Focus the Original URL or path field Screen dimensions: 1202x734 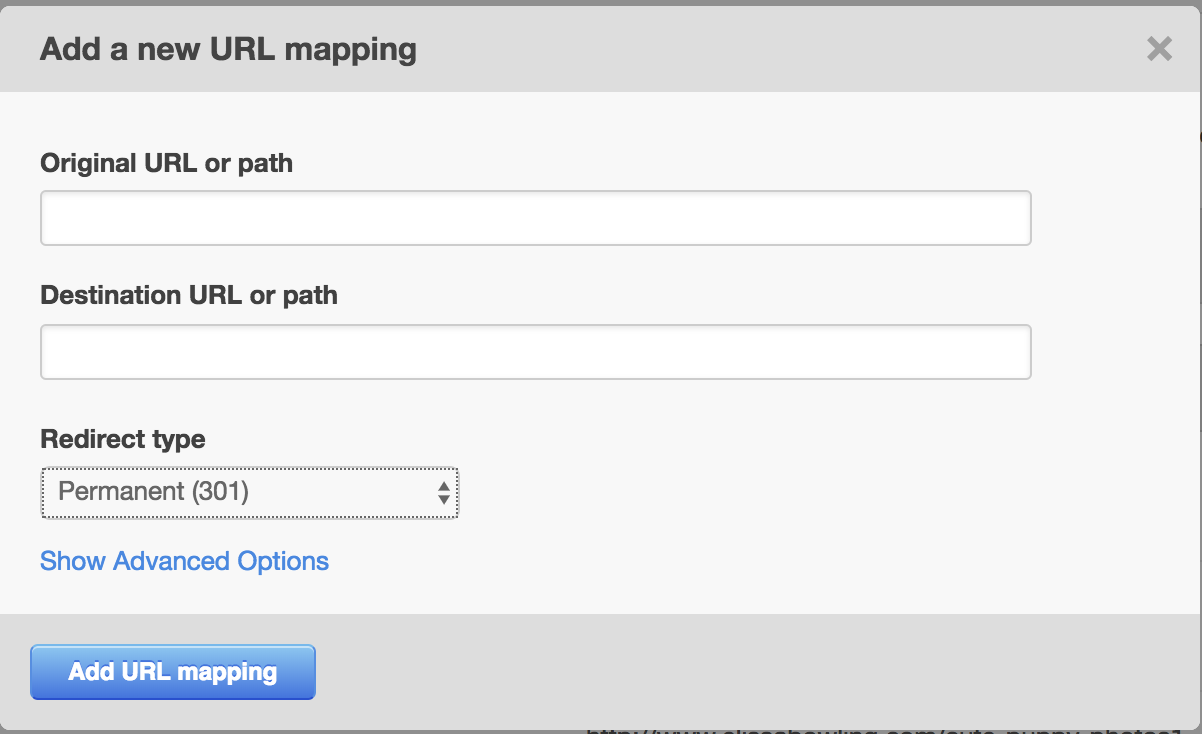[536, 218]
